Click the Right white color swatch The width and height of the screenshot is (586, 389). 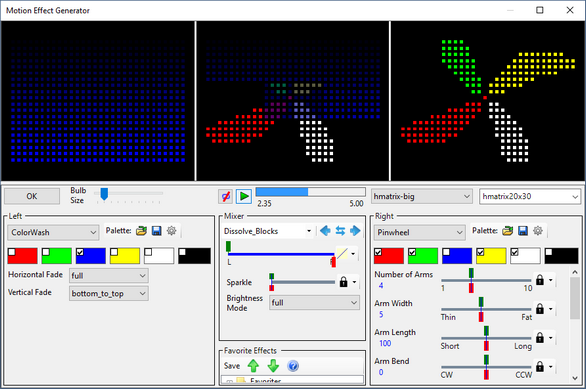525,256
